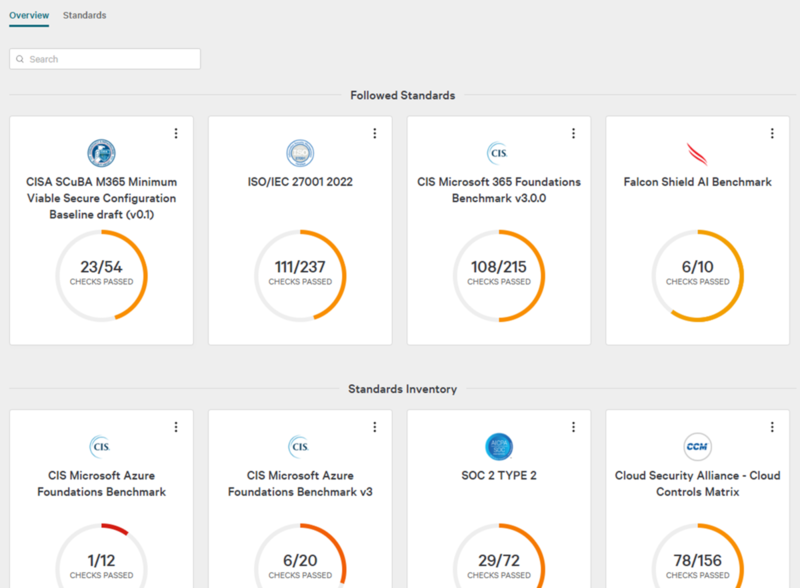Image resolution: width=800 pixels, height=588 pixels.
Task: Click the CISA seal logo icon
Action: tap(102, 153)
